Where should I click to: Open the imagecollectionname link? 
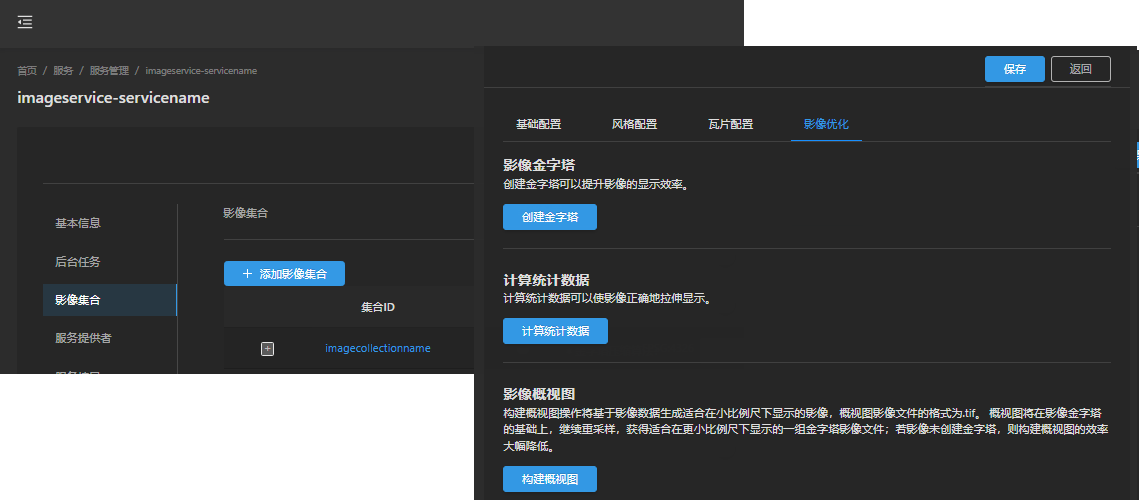(378, 348)
